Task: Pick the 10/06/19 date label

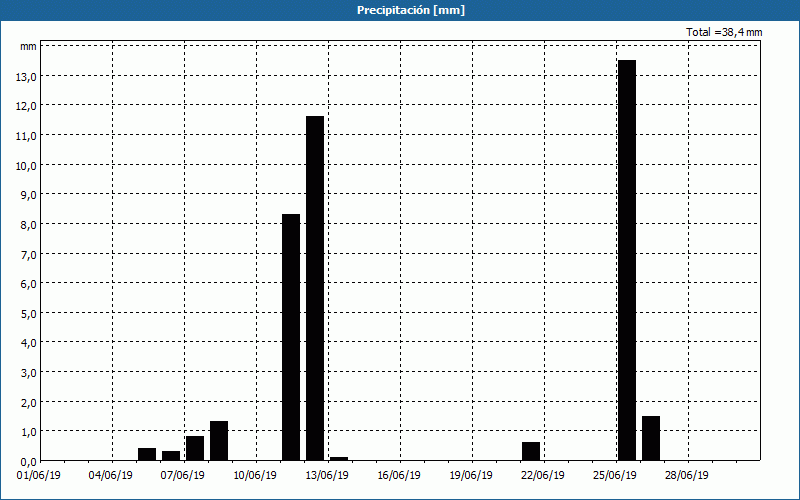Action: coord(255,476)
